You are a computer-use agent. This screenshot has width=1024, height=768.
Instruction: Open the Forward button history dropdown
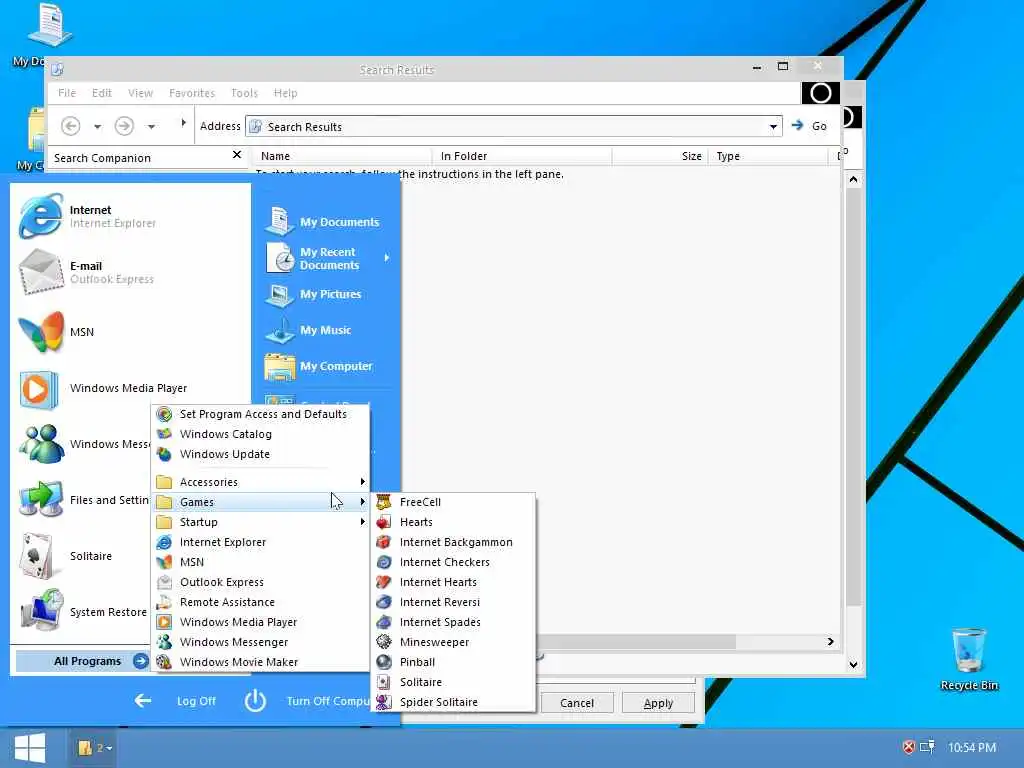tap(151, 127)
